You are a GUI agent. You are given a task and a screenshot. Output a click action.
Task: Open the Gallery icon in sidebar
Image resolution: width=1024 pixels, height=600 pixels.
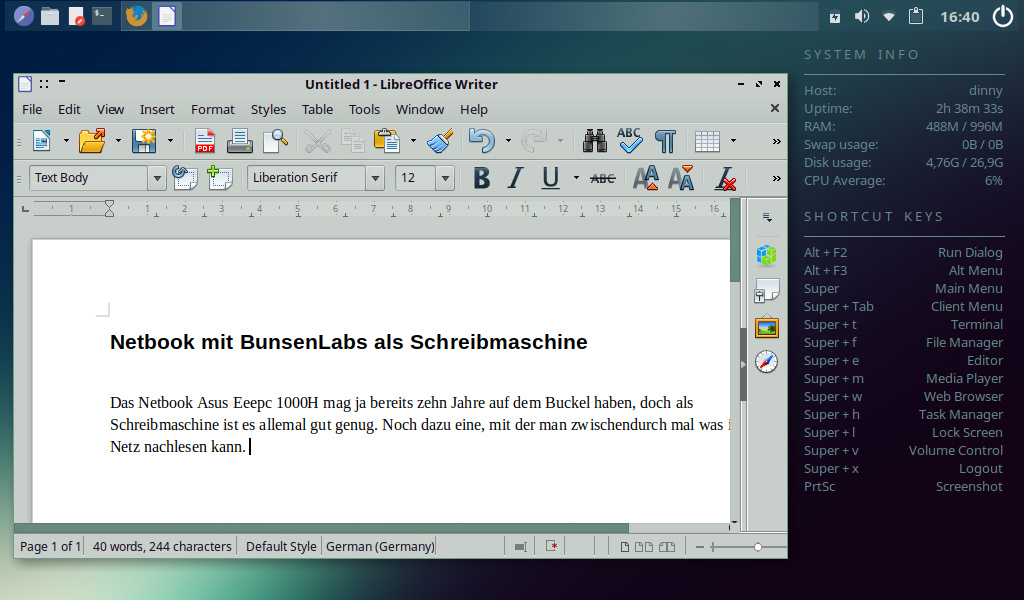coord(766,327)
